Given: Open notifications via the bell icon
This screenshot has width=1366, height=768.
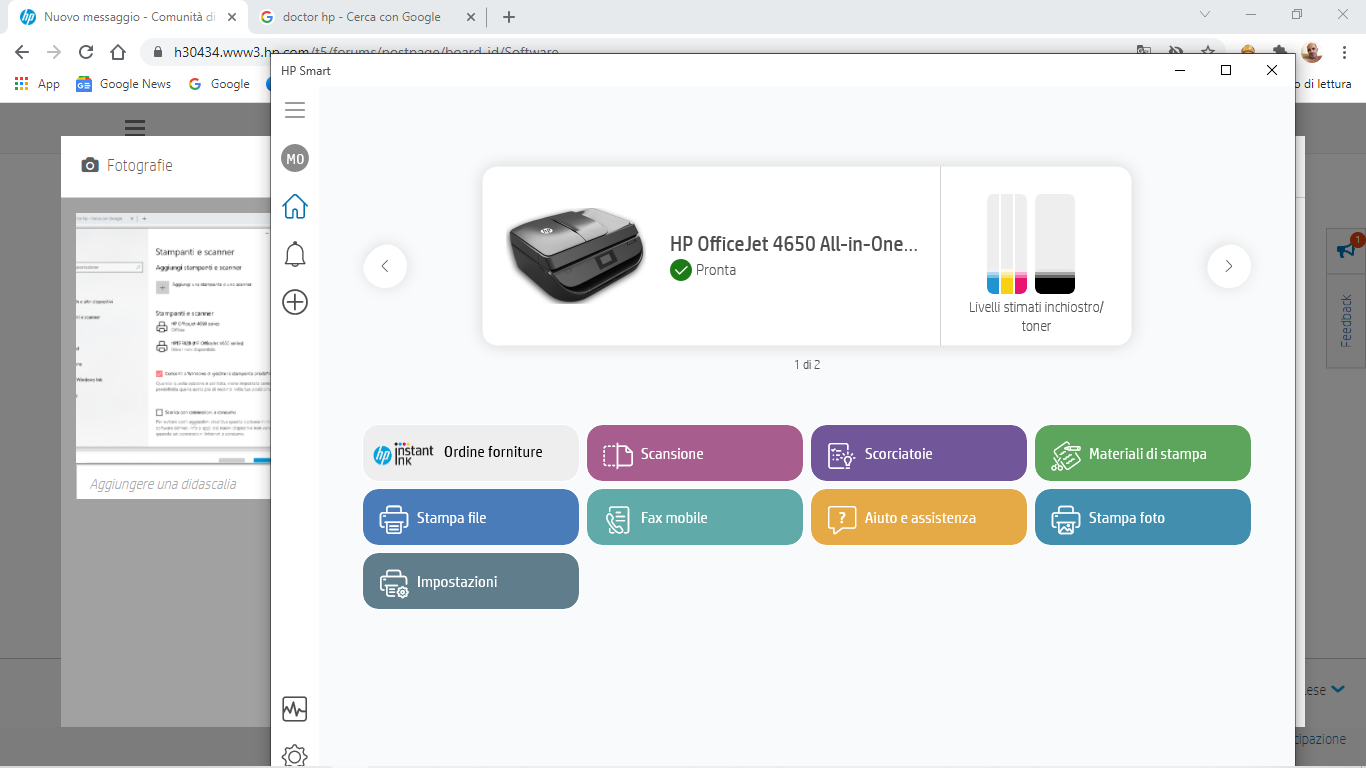Looking at the screenshot, I should click(294, 253).
